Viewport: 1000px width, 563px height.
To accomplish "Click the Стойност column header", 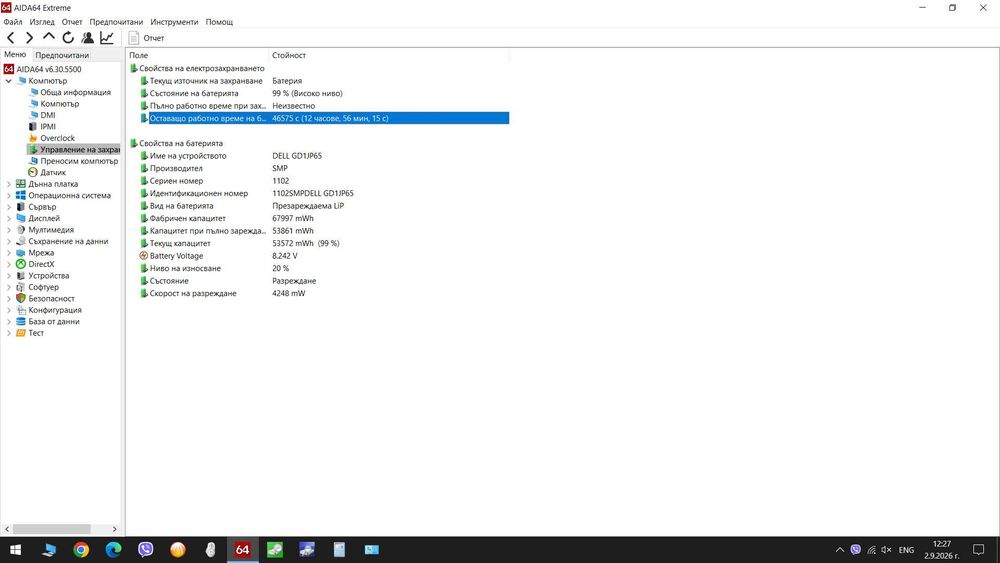I will point(389,55).
